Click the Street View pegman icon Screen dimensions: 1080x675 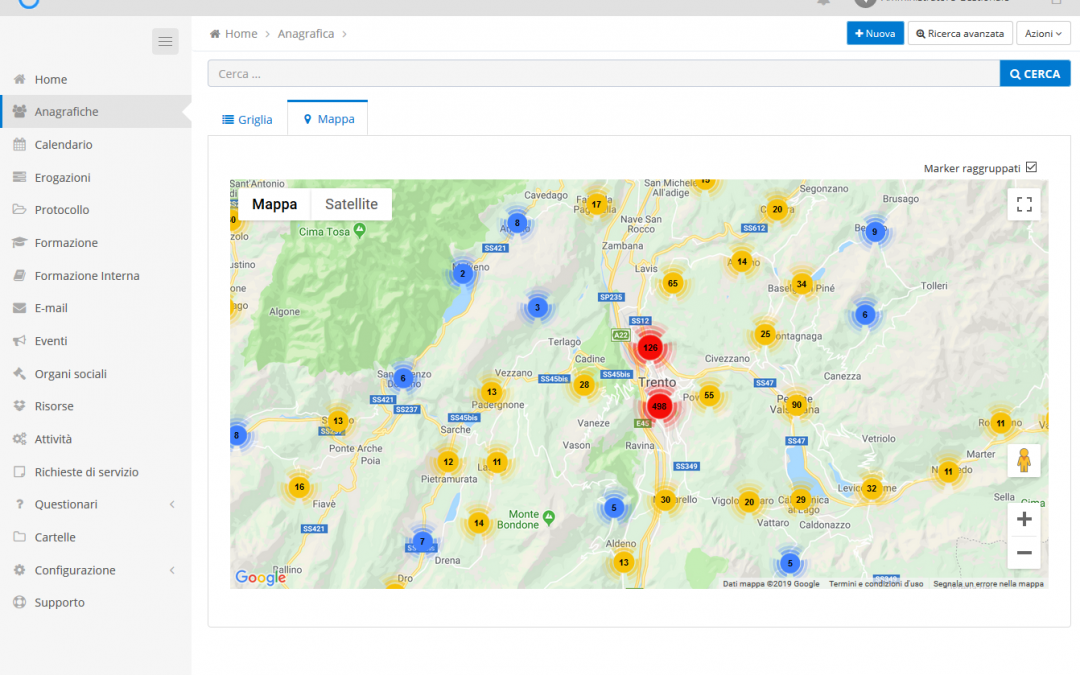point(1024,460)
